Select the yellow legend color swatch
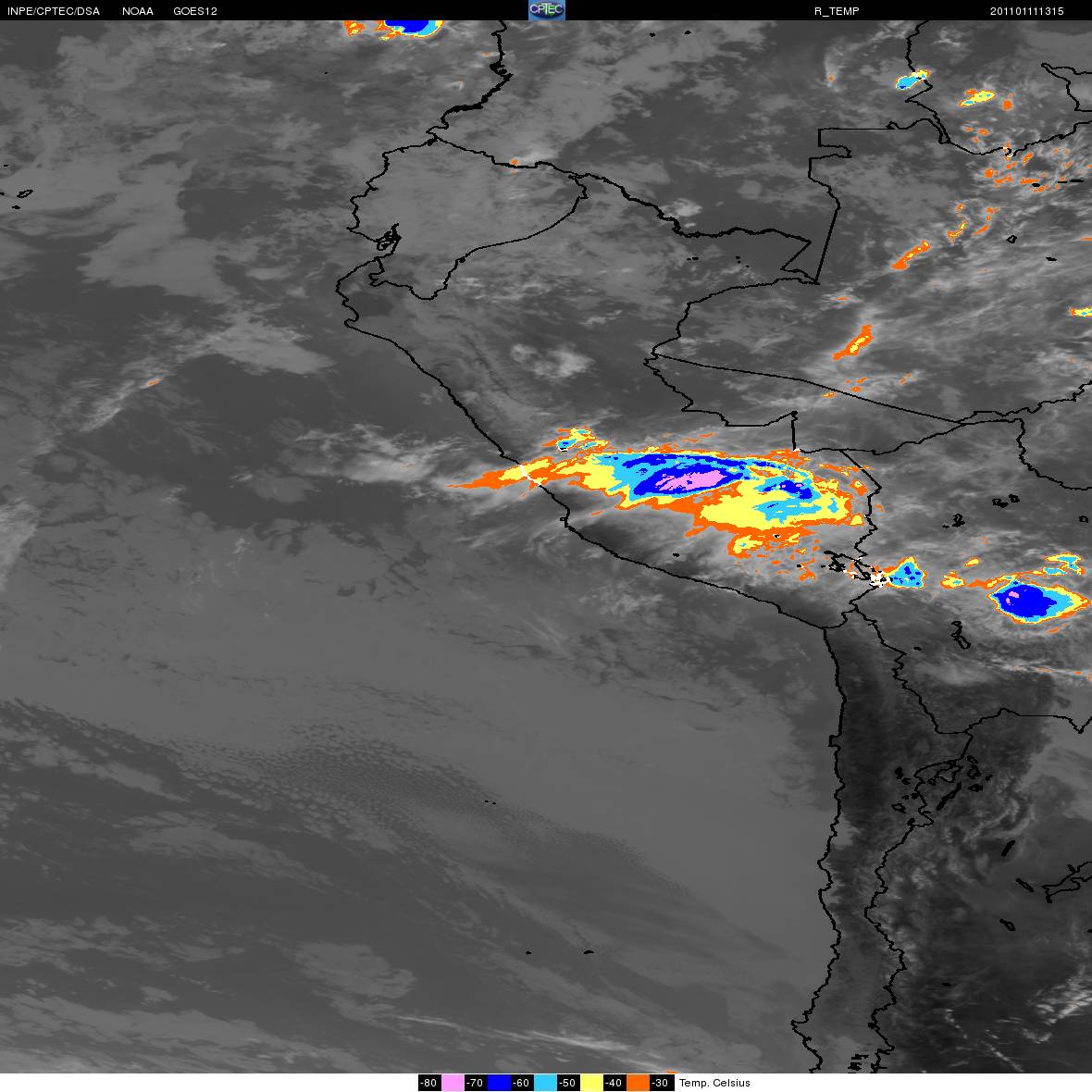The image size is (1092, 1092). pos(592,1083)
